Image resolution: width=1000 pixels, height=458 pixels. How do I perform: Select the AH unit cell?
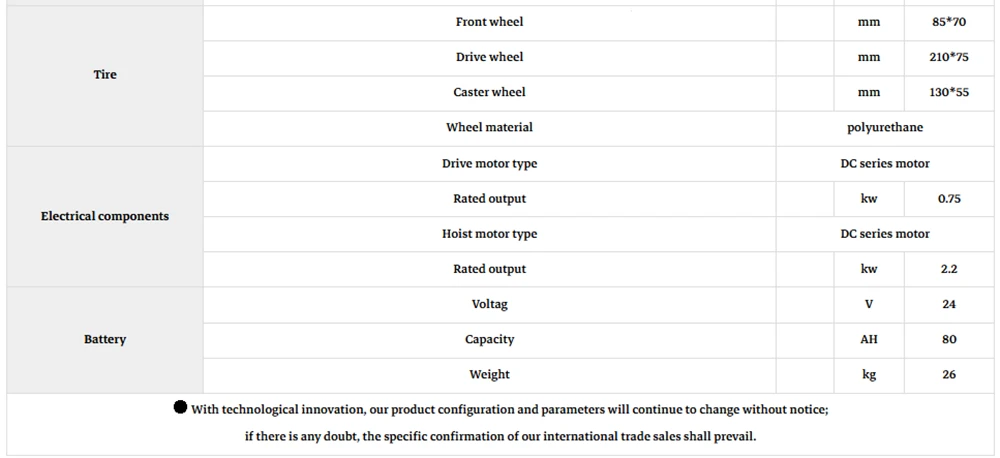pyautogui.click(x=869, y=340)
